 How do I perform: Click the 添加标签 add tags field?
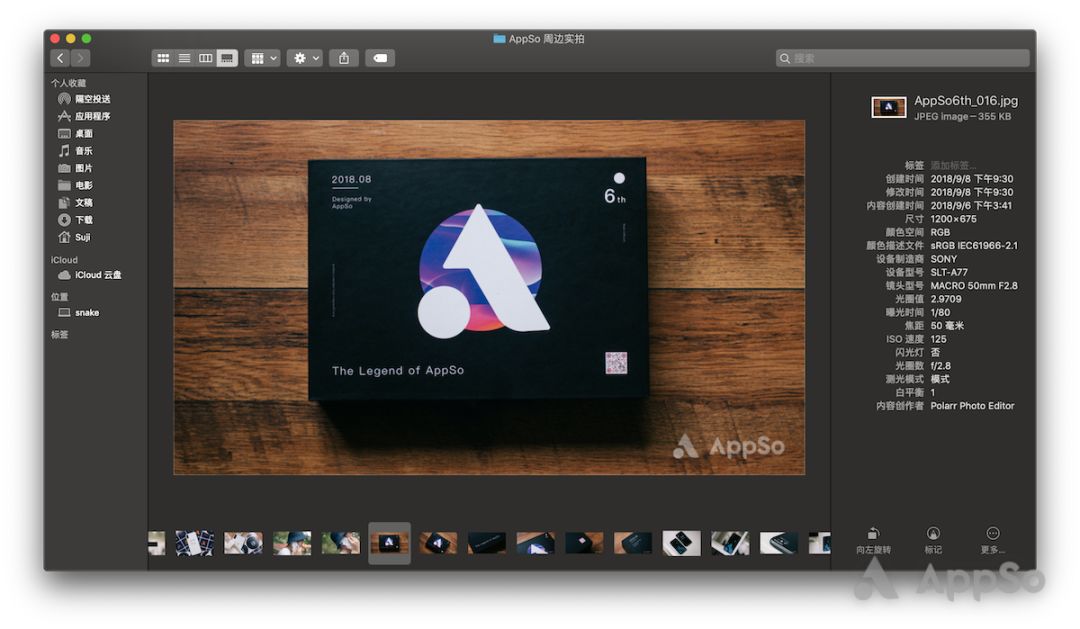tap(953, 165)
